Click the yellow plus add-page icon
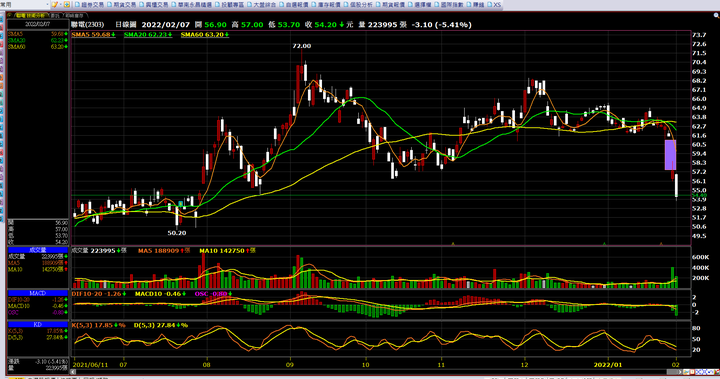This screenshot has height=379, width=720. (67, 5)
